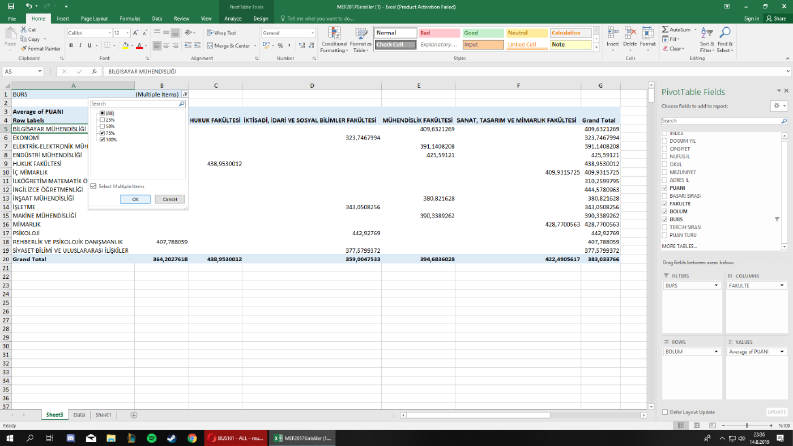Open the Name Box dropdown
Image resolution: width=793 pixels, height=446 pixels.
pyautogui.click(x=39, y=72)
